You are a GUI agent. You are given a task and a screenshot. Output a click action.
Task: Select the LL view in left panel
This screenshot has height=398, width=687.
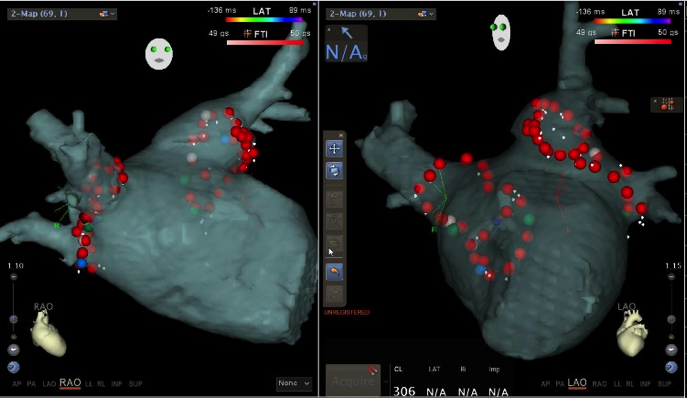point(89,384)
